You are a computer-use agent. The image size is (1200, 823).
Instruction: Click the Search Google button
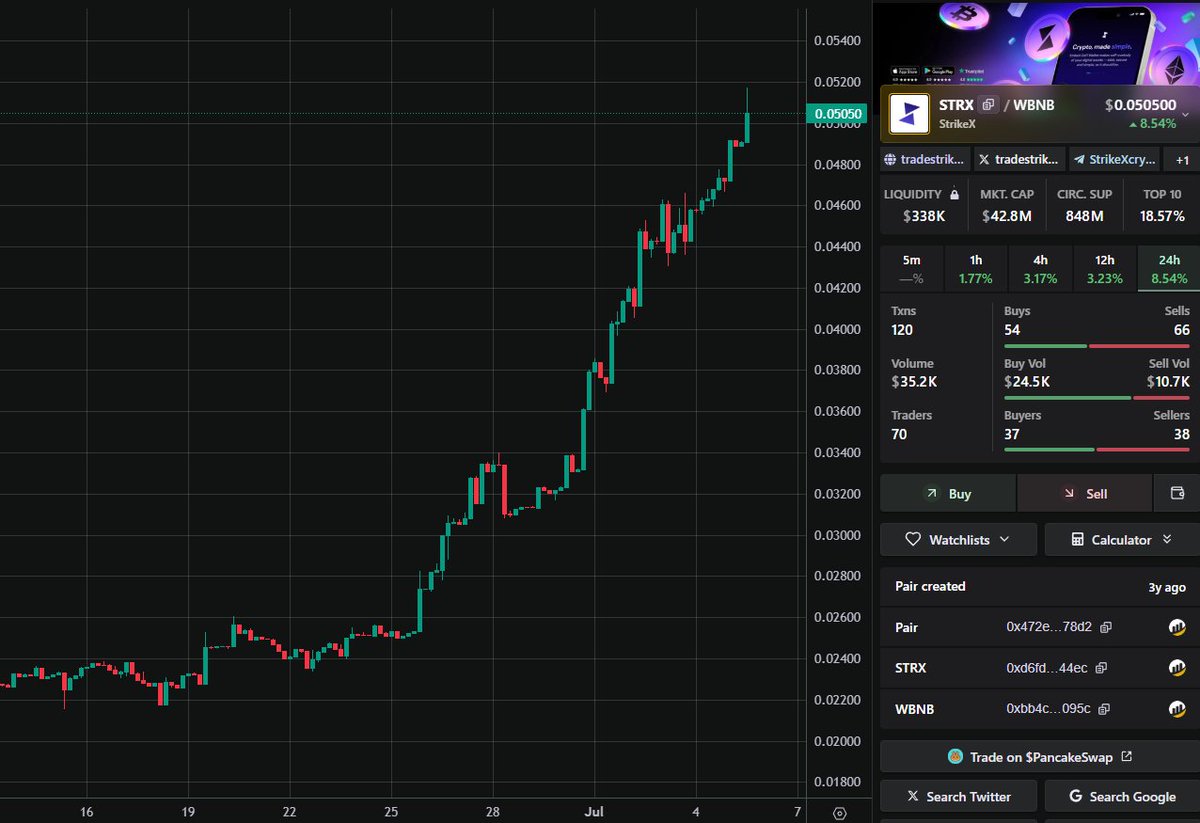(x=1122, y=796)
